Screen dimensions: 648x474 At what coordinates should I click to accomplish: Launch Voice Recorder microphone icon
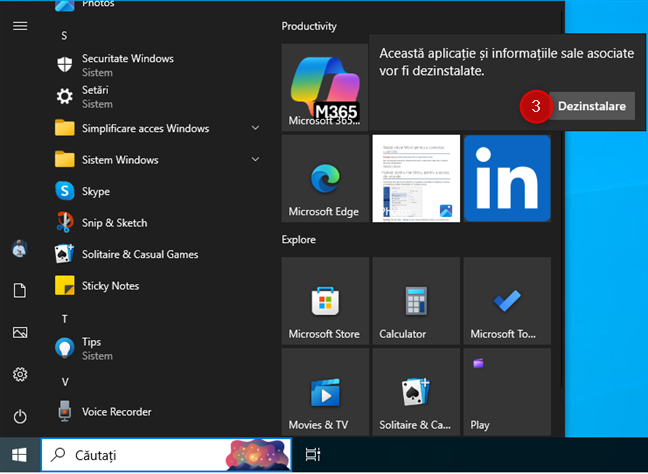pos(64,411)
